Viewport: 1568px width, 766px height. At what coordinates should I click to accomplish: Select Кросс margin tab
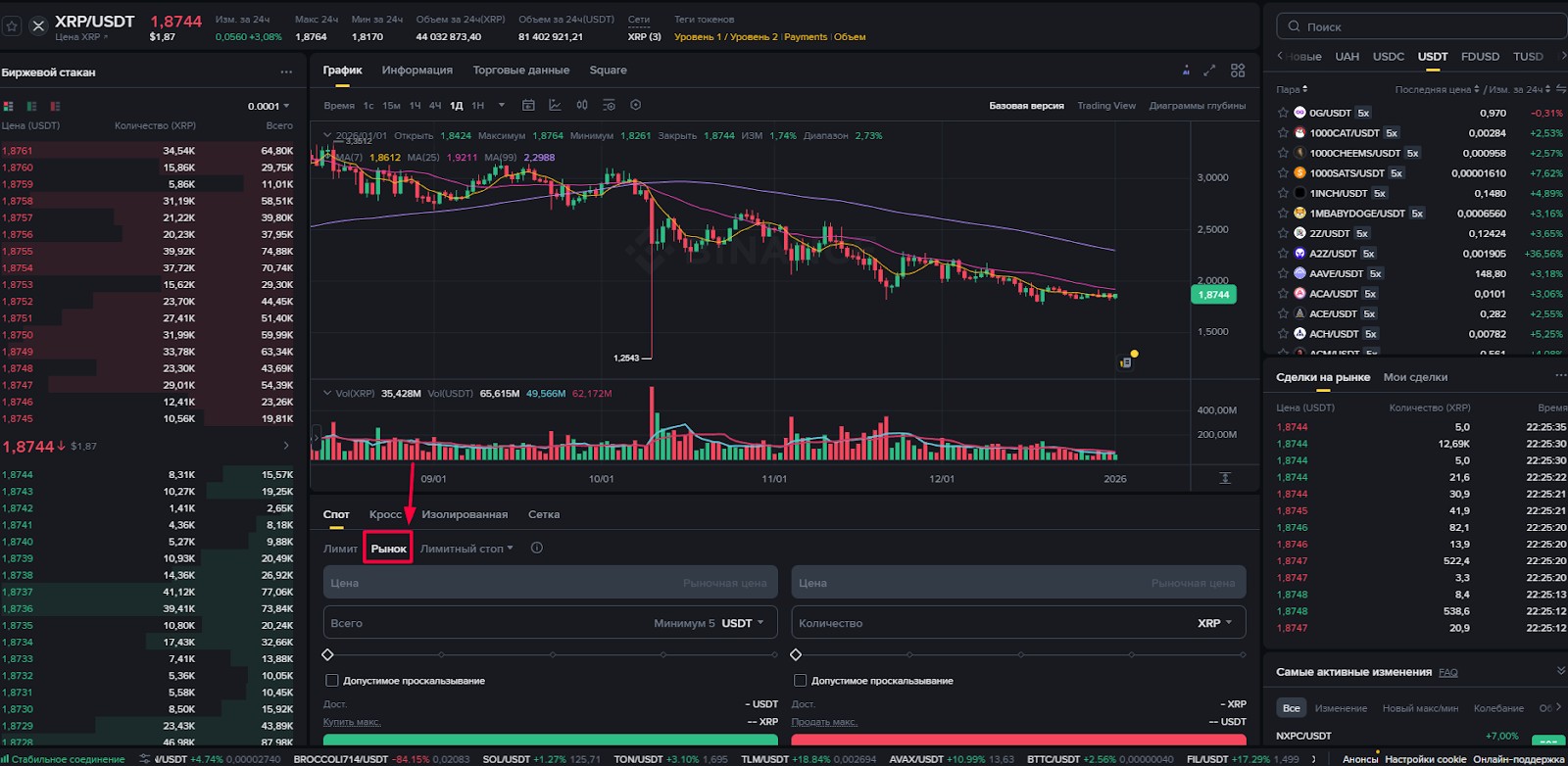tap(385, 514)
